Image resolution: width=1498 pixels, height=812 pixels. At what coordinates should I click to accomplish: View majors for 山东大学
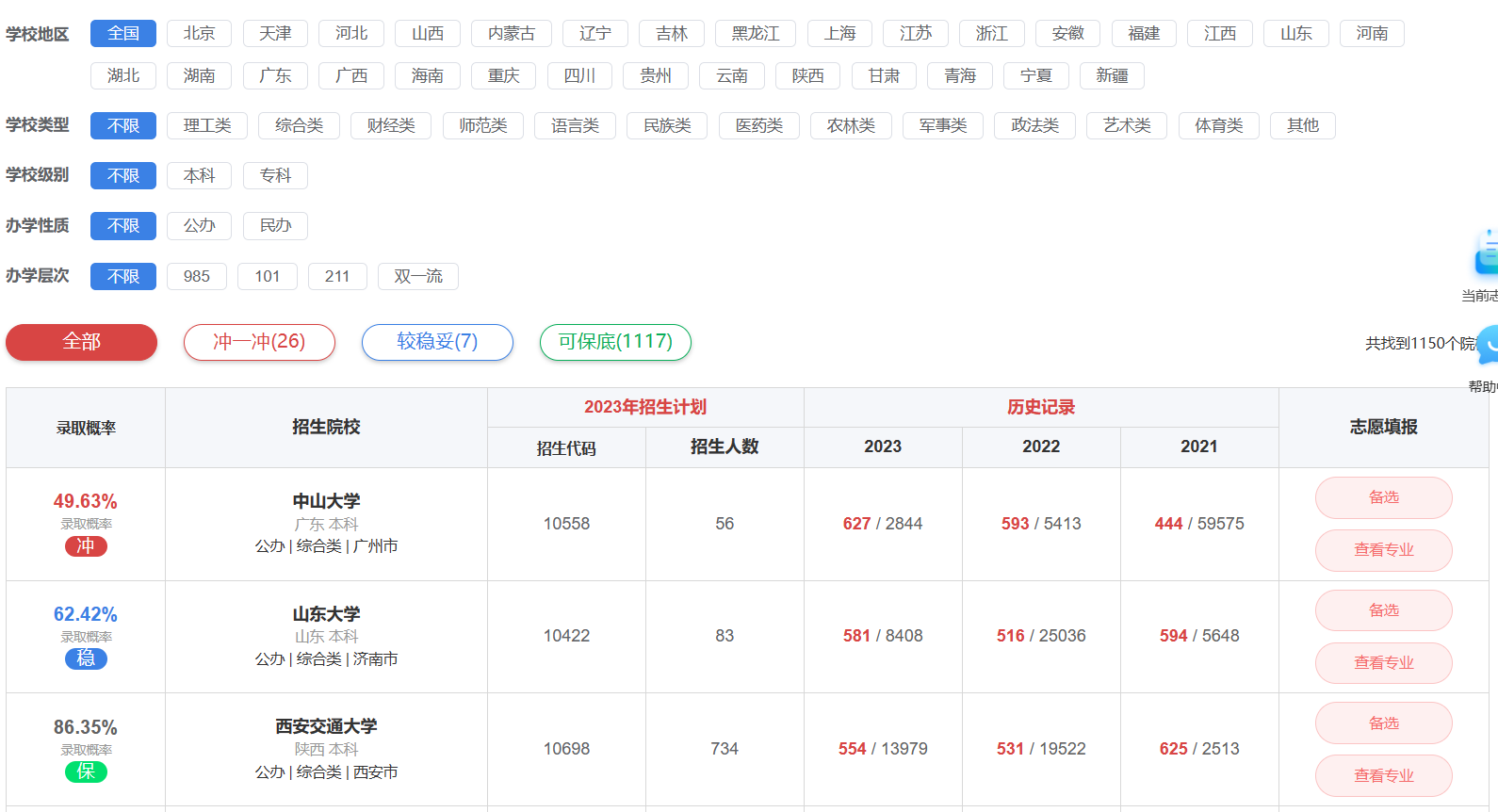[x=1384, y=663]
